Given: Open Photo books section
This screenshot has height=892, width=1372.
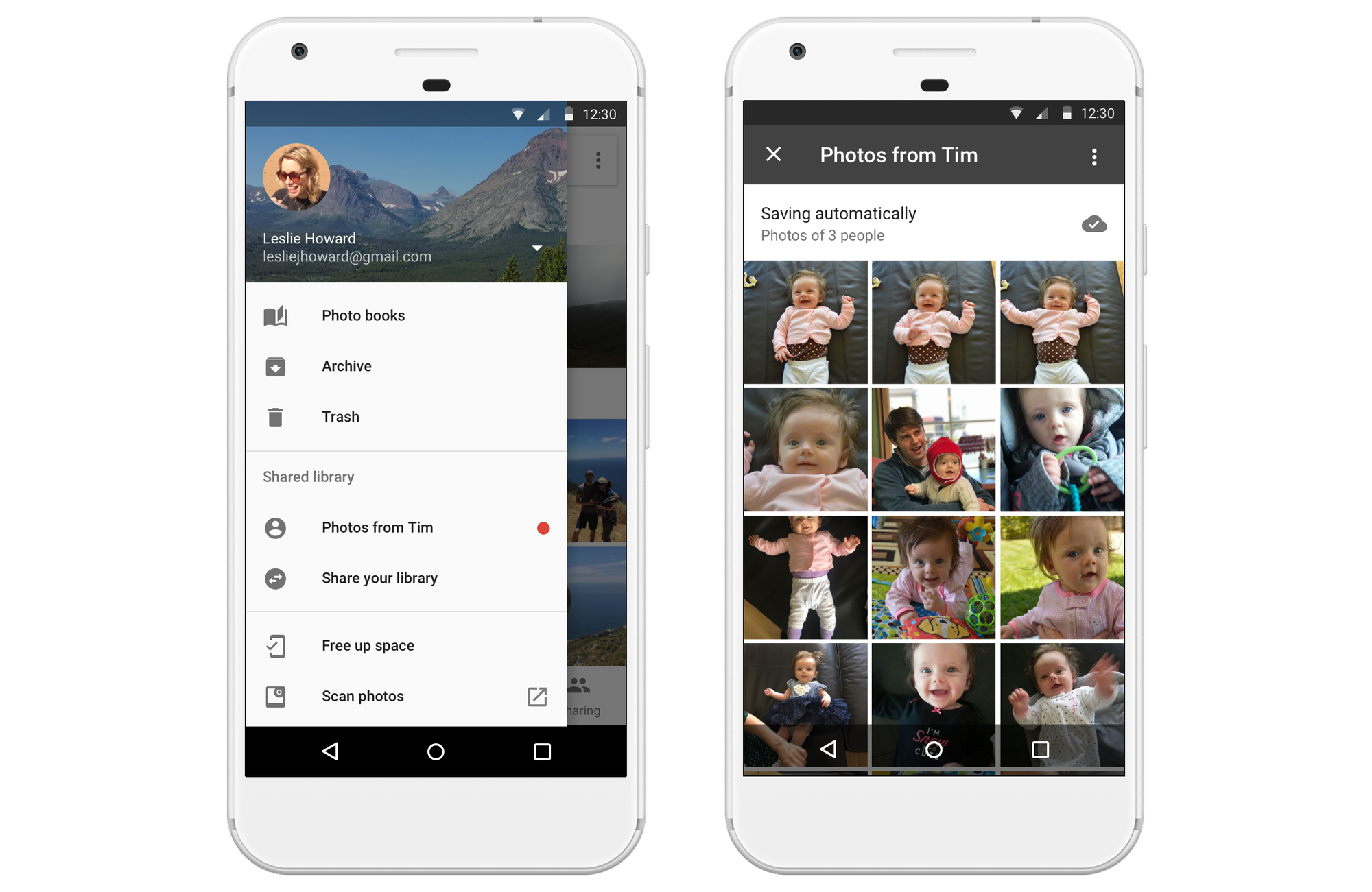Looking at the screenshot, I should coord(362,315).
